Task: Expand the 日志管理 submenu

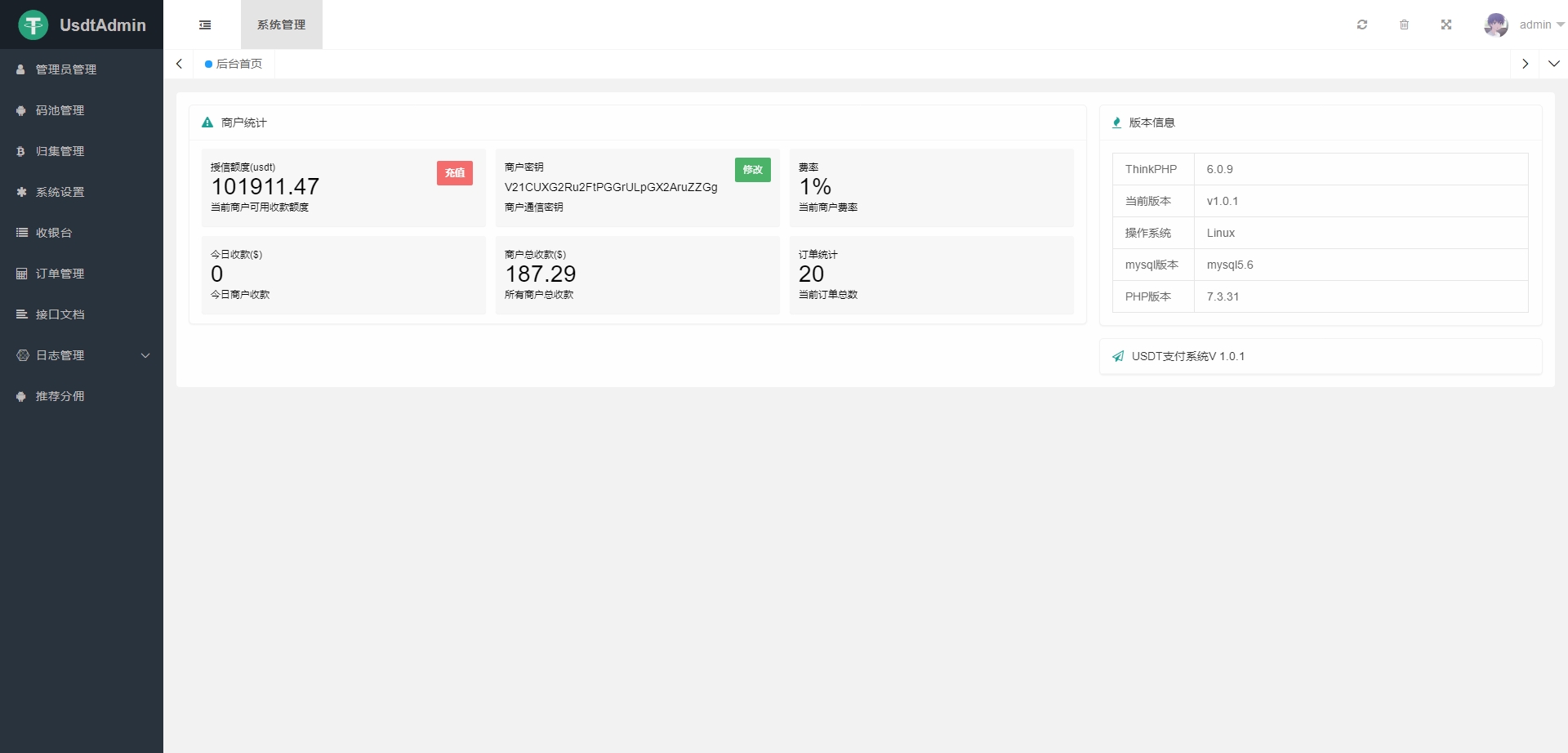Action: (x=82, y=355)
